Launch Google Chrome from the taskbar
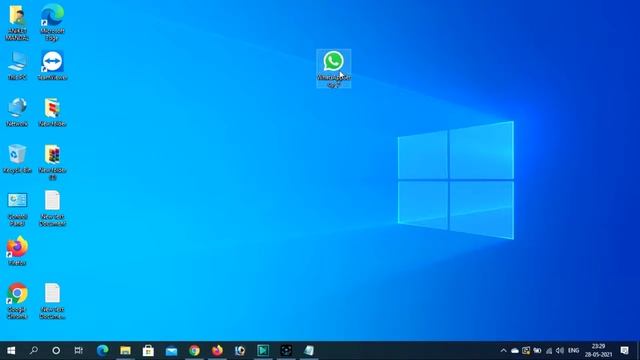Image resolution: width=640 pixels, height=360 pixels. (x=194, y=351)
